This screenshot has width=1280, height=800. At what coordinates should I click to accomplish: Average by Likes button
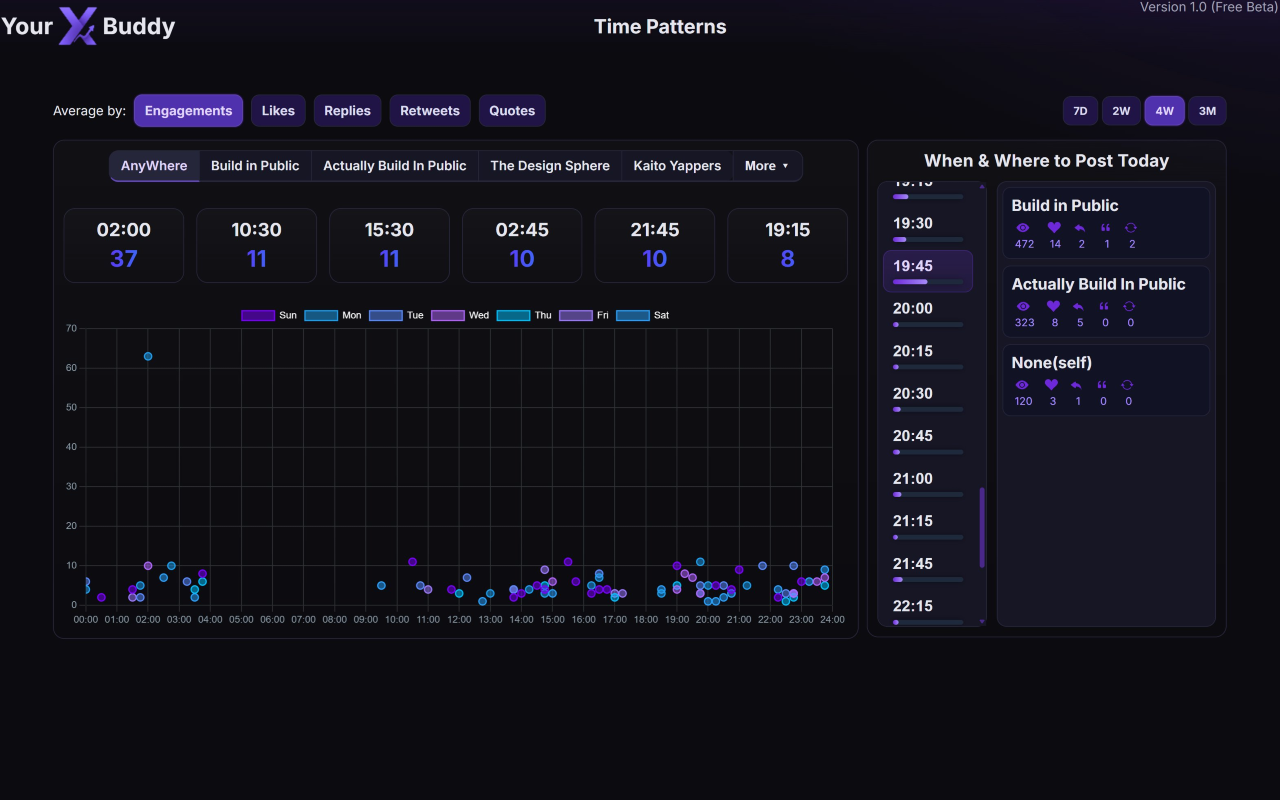pos(278,111)
